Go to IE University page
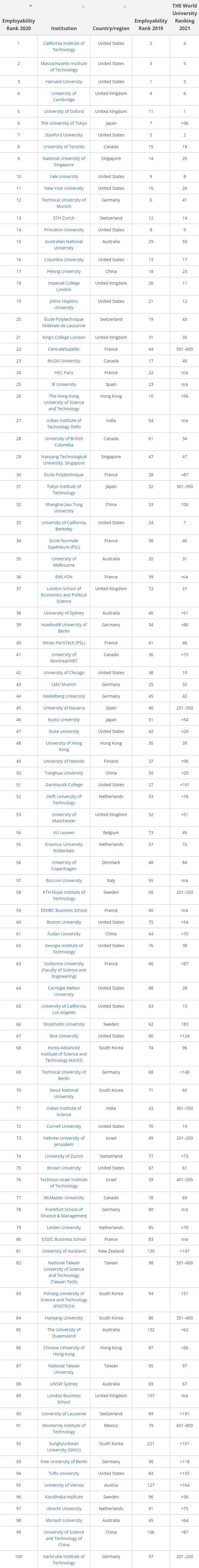Screen dimensions: 199x1568 (x=64, y=384)
